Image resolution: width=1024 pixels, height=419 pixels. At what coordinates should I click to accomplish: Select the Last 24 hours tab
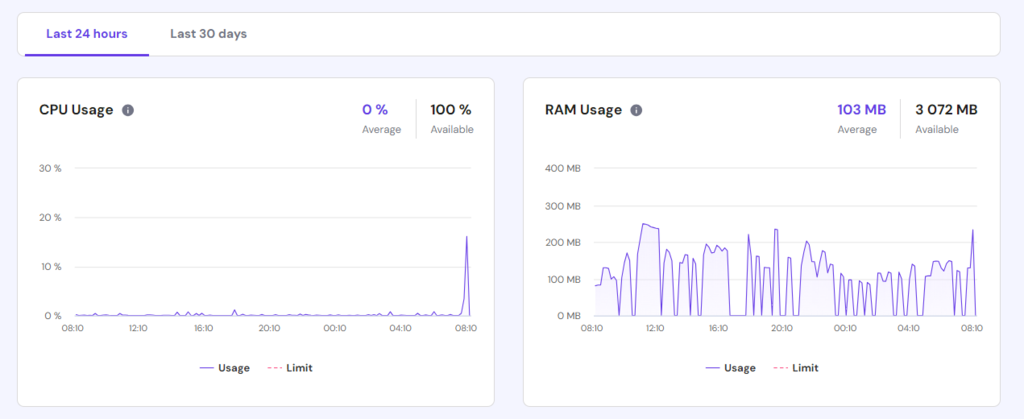(87, 34)
